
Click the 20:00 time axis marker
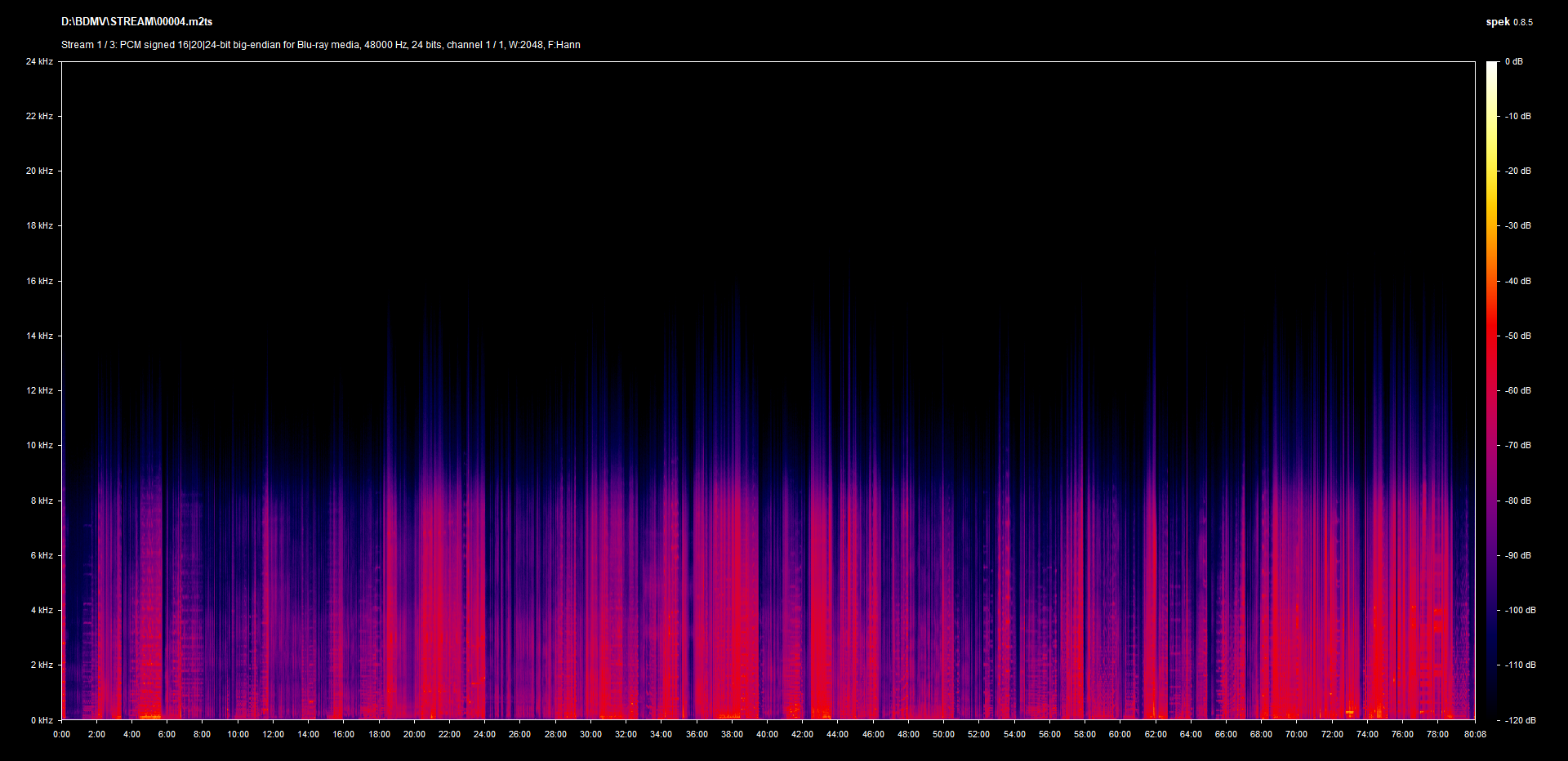click(x=414, y=734)
